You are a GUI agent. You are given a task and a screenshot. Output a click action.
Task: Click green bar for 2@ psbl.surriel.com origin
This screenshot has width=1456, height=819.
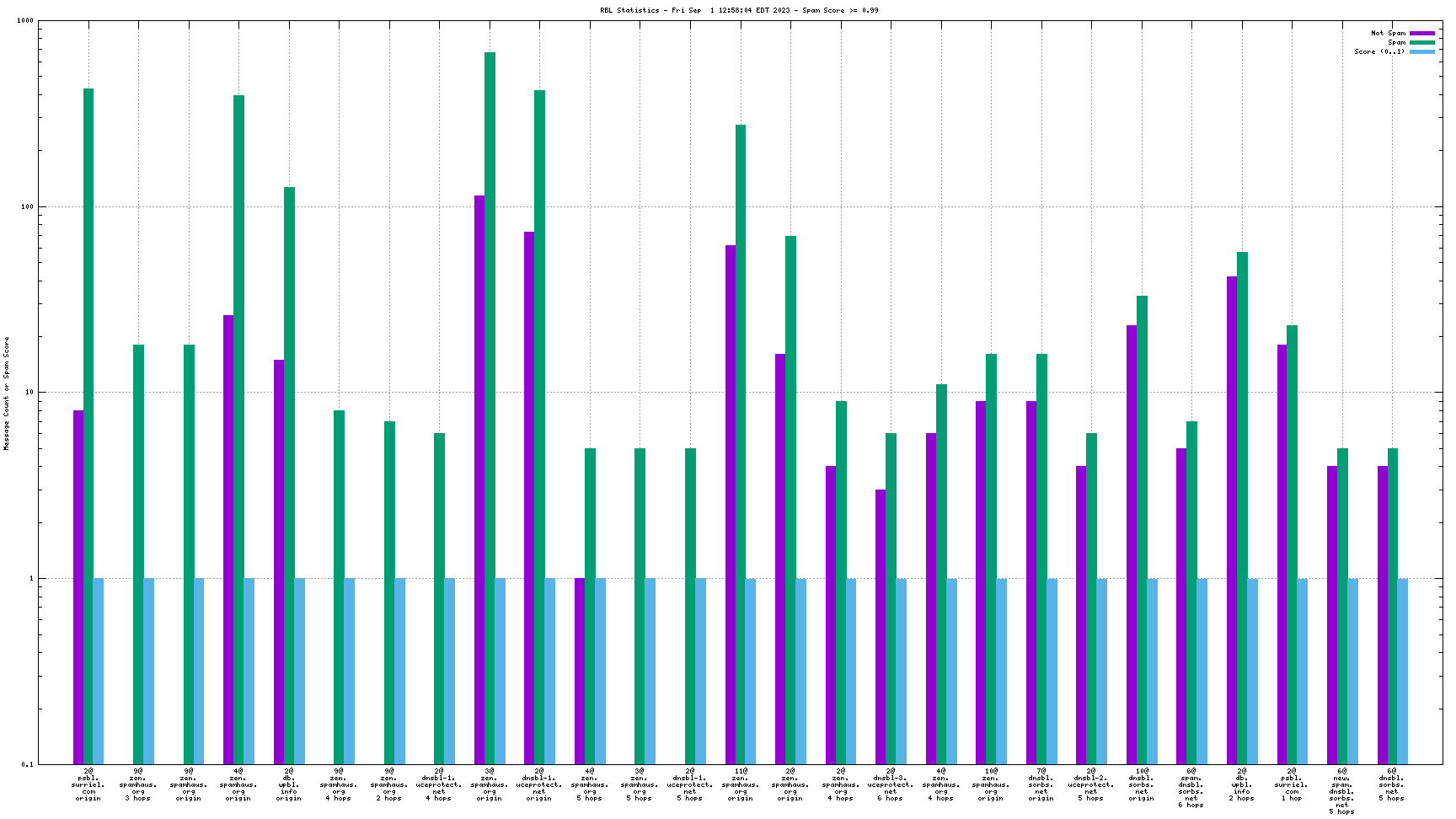tap(88, 421)
